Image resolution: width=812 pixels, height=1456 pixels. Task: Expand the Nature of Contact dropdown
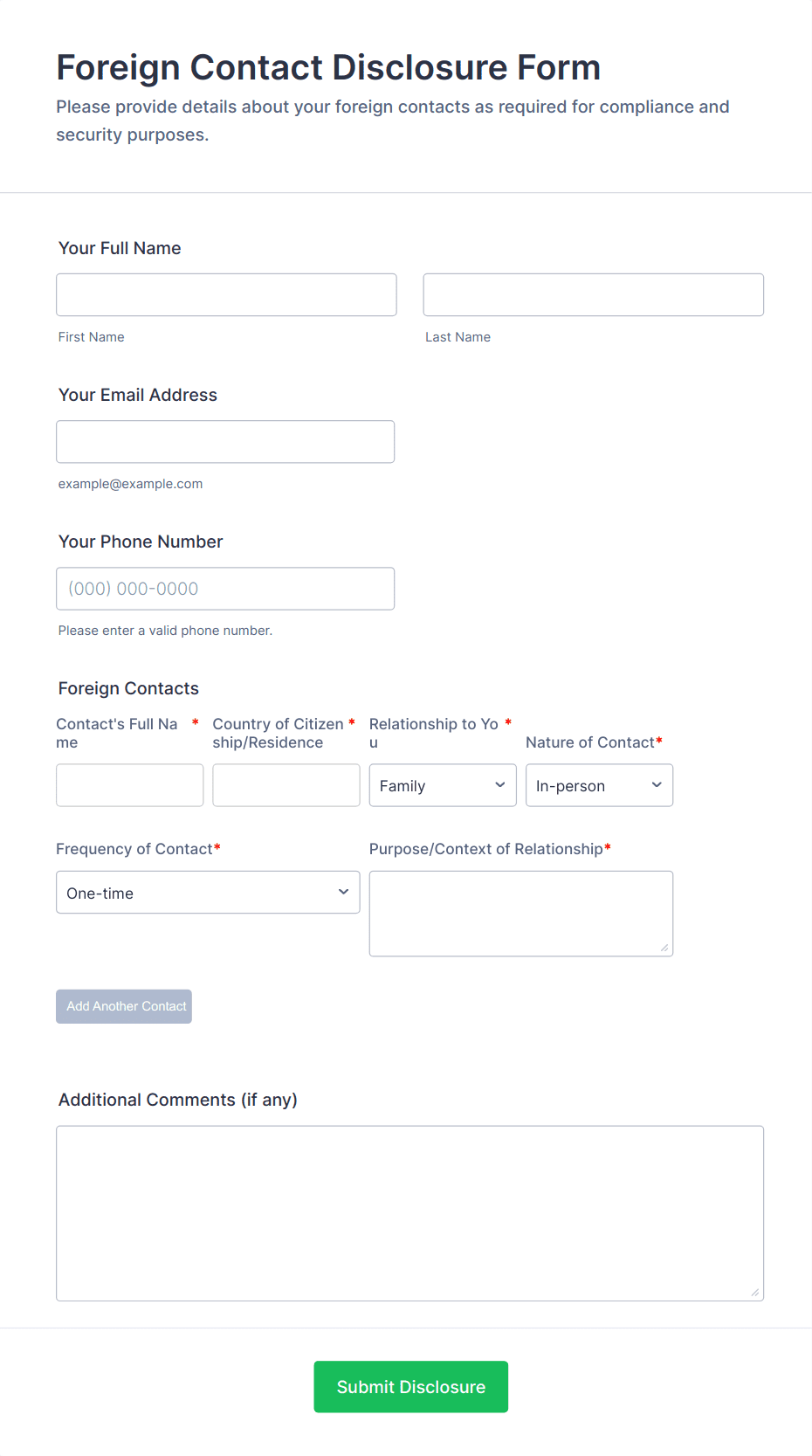click(599, 785)
